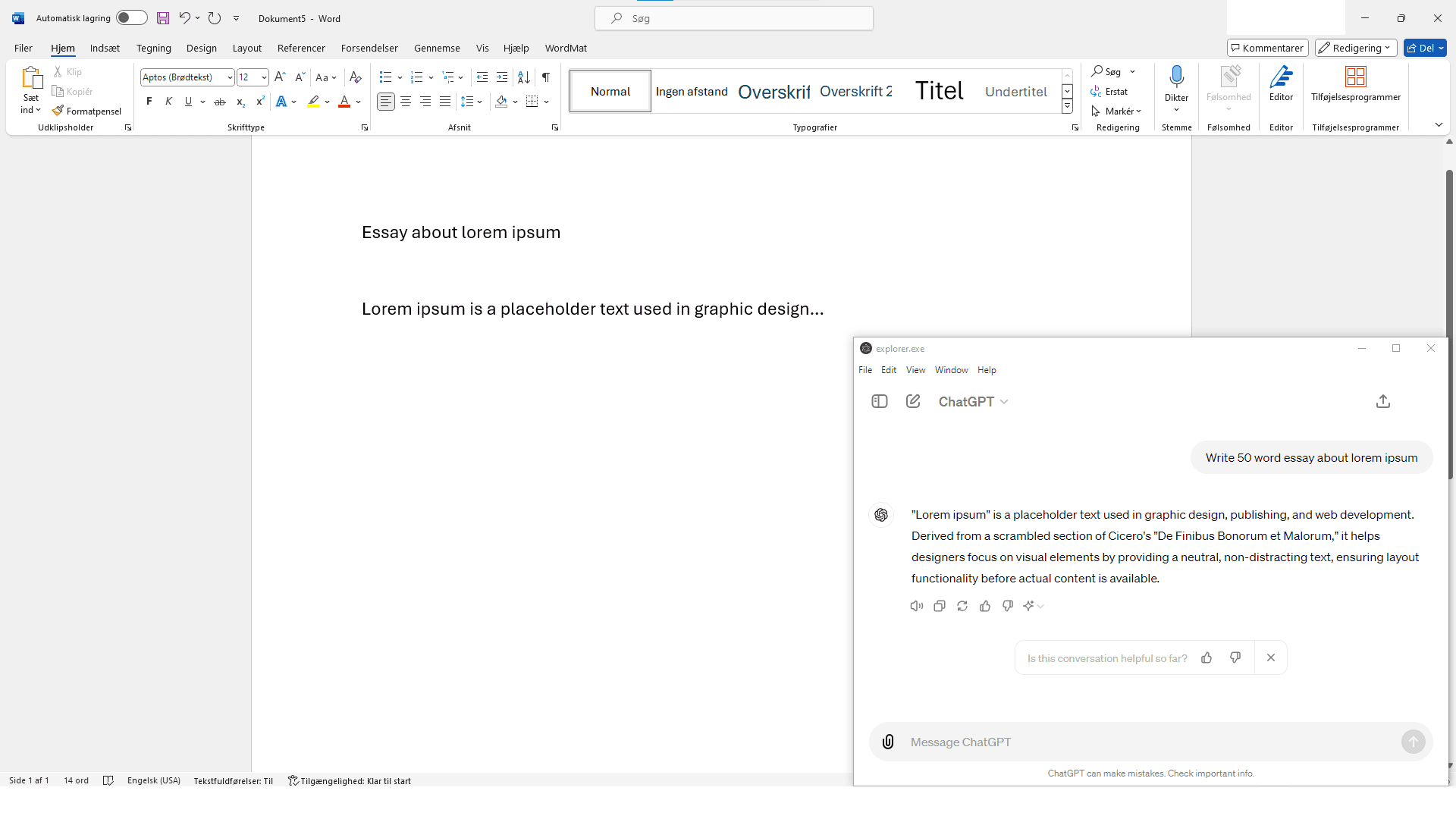Increase font size with larger A icon
This screenshot has height=819, width=1456.
click(x=280, y=77)
